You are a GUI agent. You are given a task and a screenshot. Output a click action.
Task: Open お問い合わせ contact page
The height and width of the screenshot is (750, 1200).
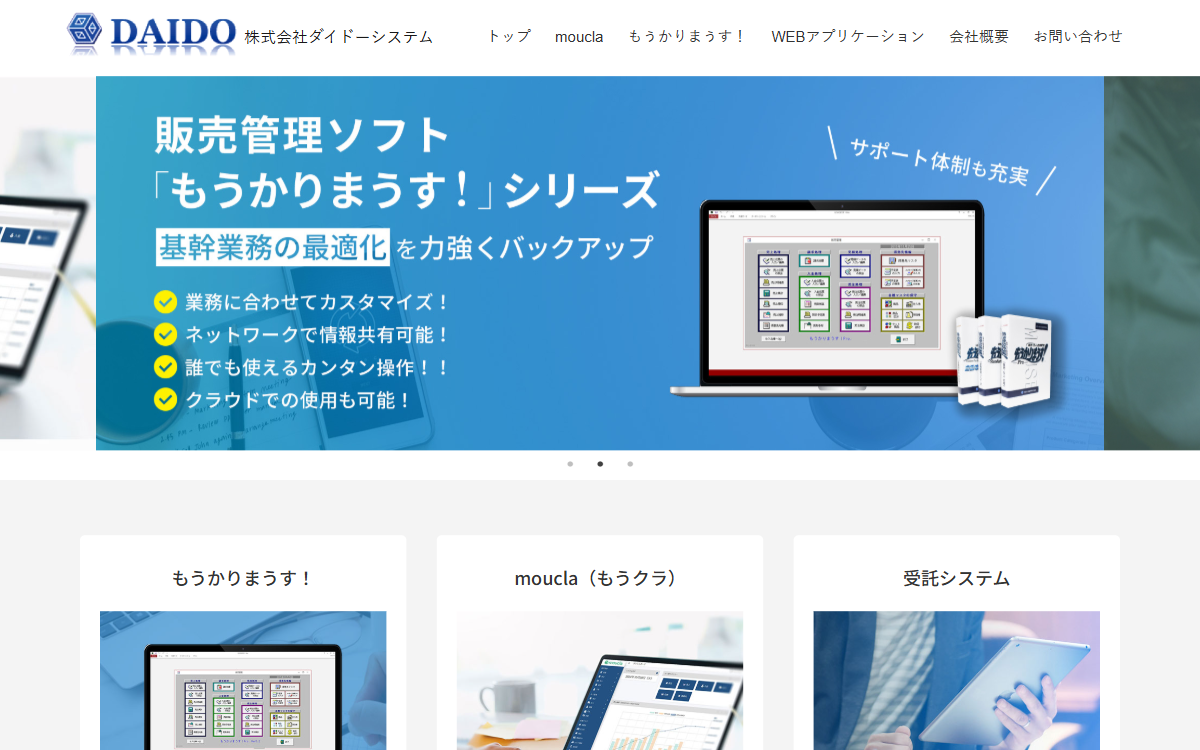click(1078, 36)
